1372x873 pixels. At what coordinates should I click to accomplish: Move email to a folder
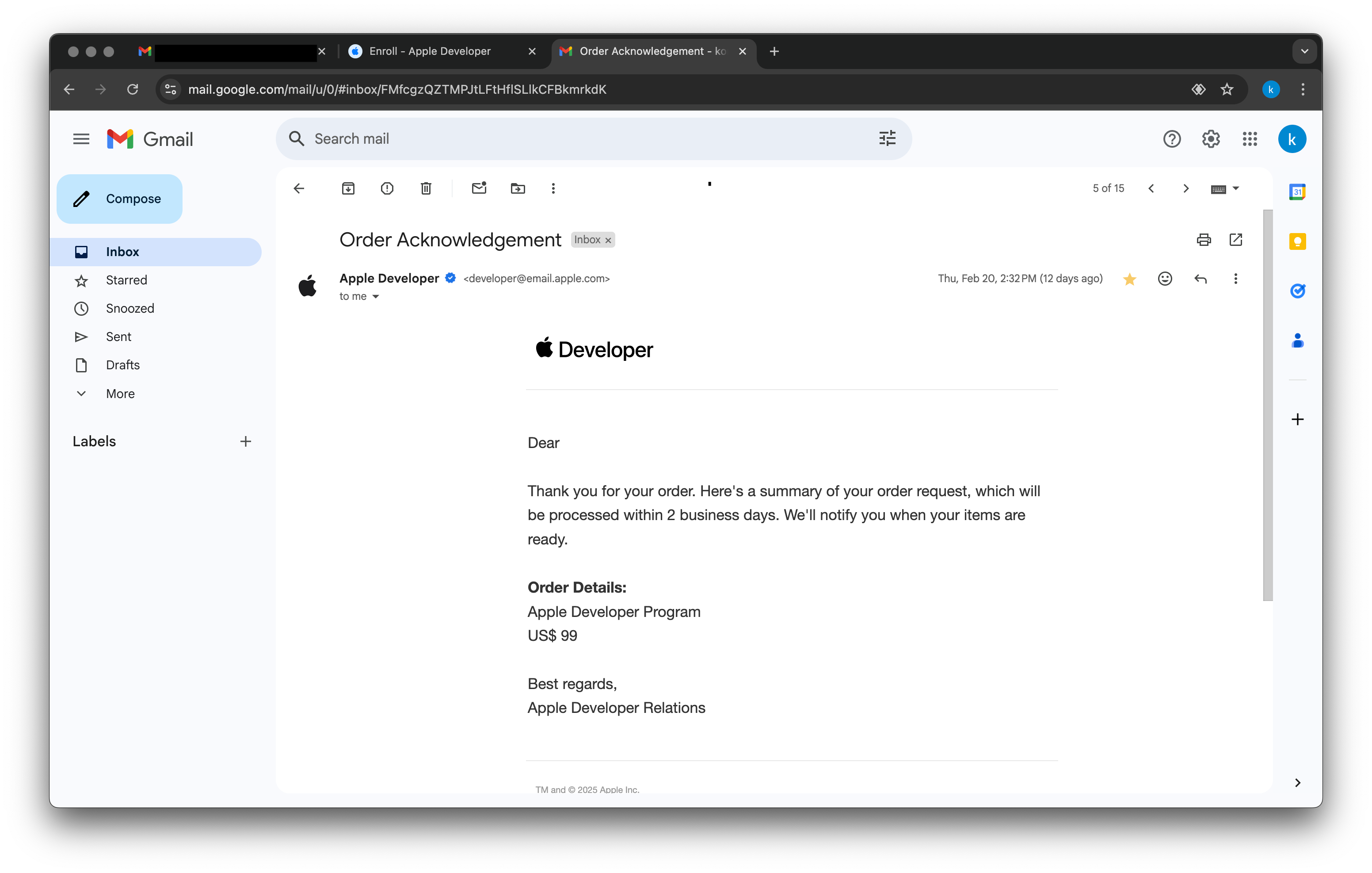pyautogui.click(x=518, y=188)
